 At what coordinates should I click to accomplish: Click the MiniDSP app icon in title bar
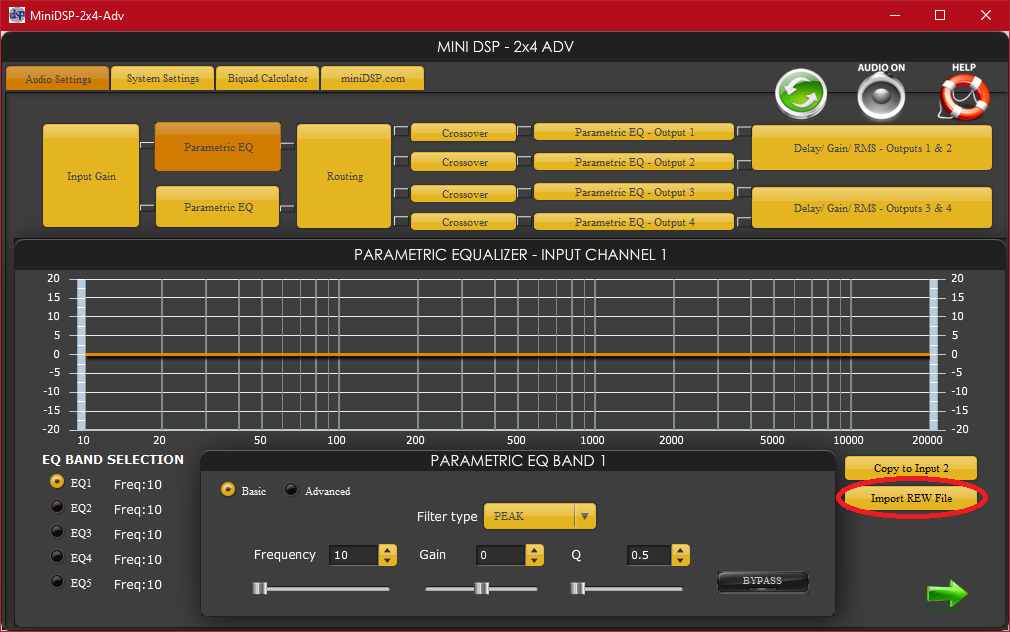[x=17, y=15]
